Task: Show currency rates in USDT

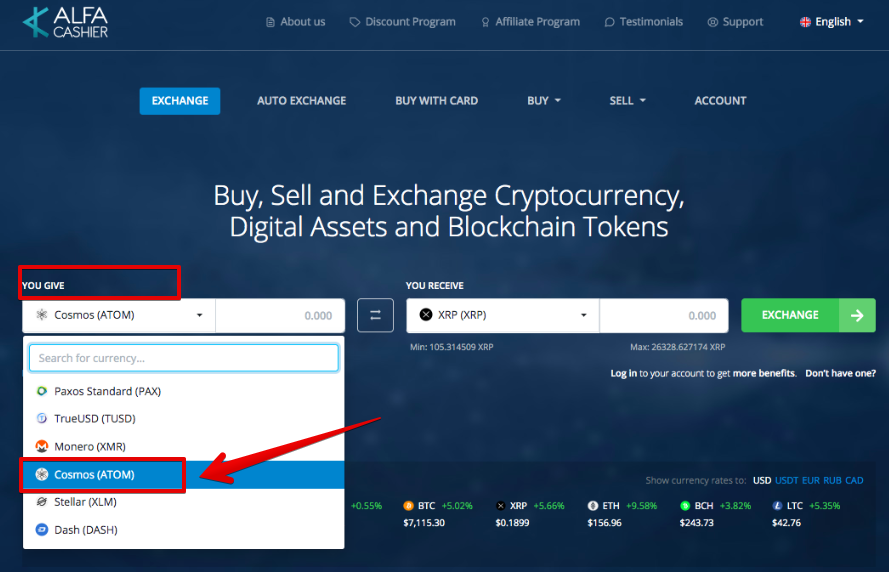Action: 786,480
